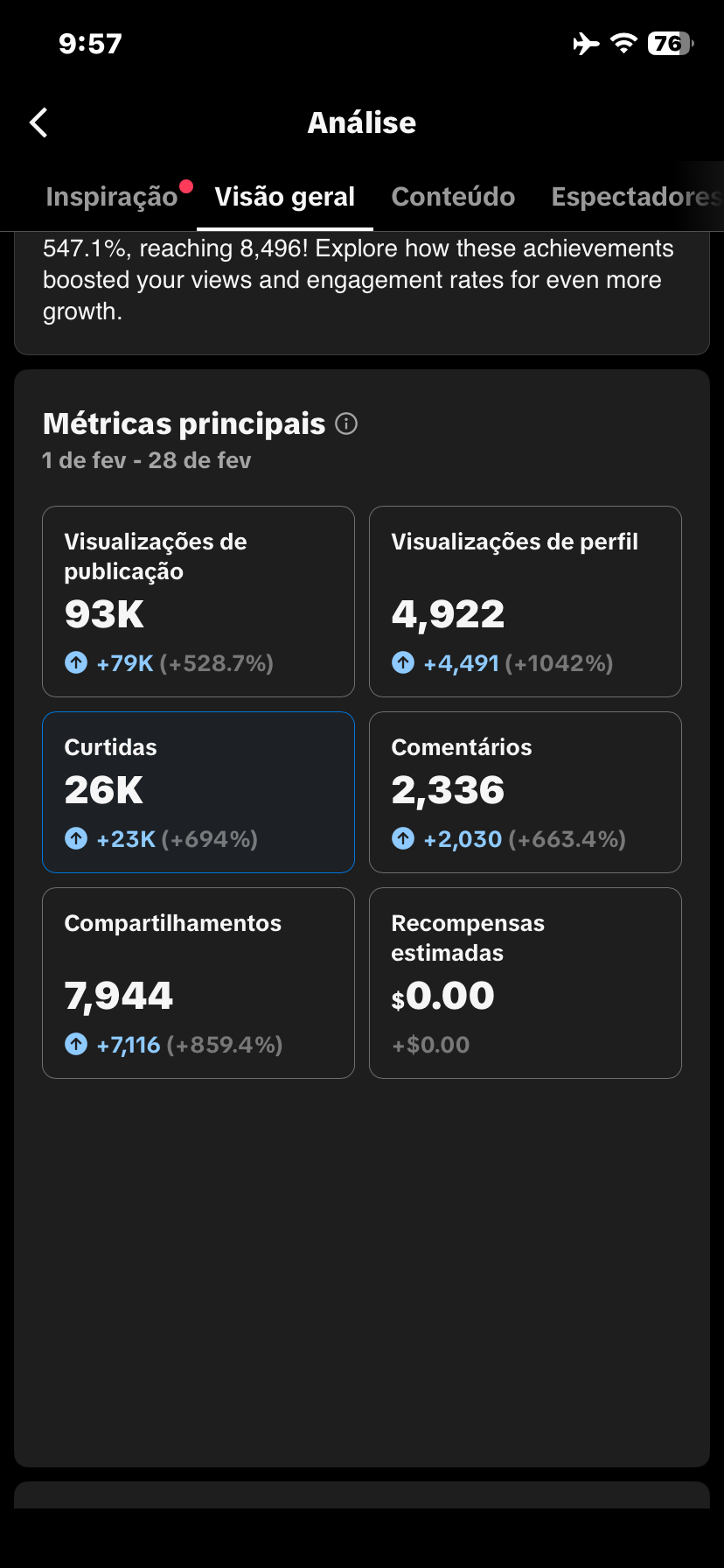Tap the airplane mode icon
This screenshot has width=724, height=1568.
point(586,43)
